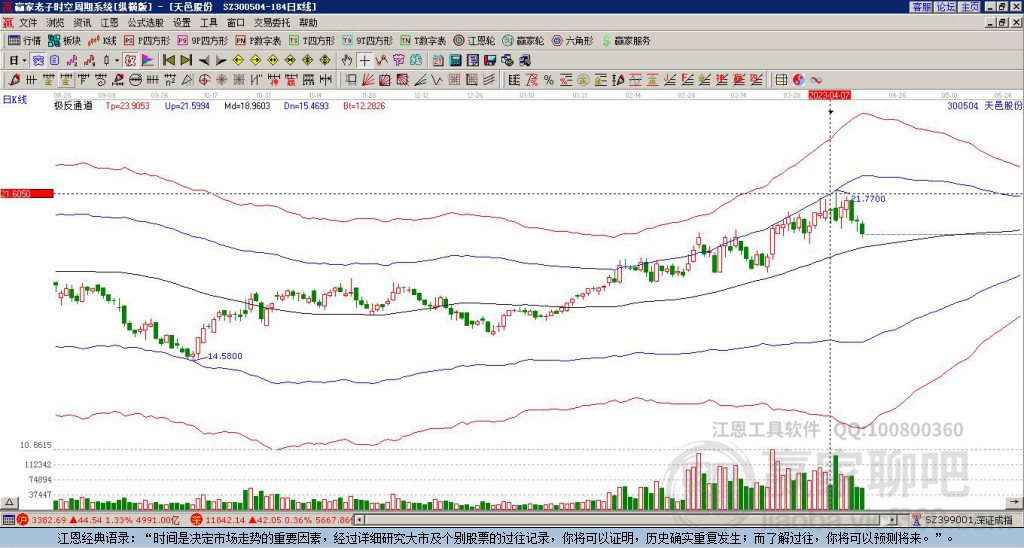Select the percent retracement tool
The width and height of the screenshot is (1024, 548).
[549, 80]
